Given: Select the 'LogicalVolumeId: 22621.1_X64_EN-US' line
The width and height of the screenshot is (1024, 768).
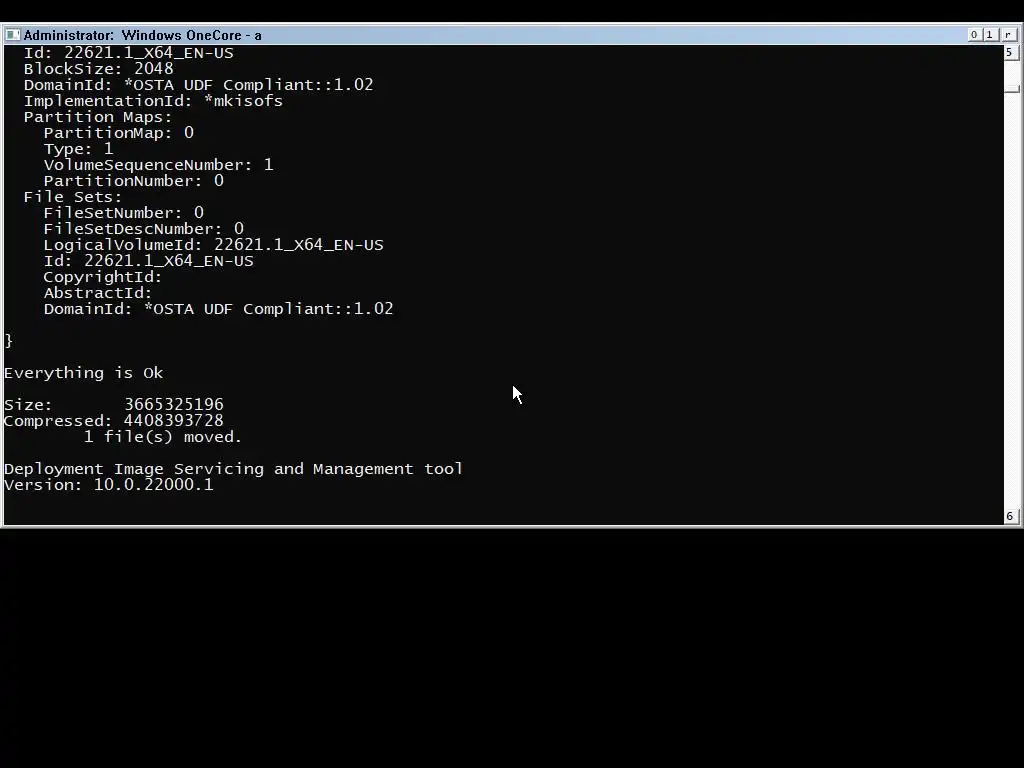Looking at the screenshot, I should click(214, 245).
